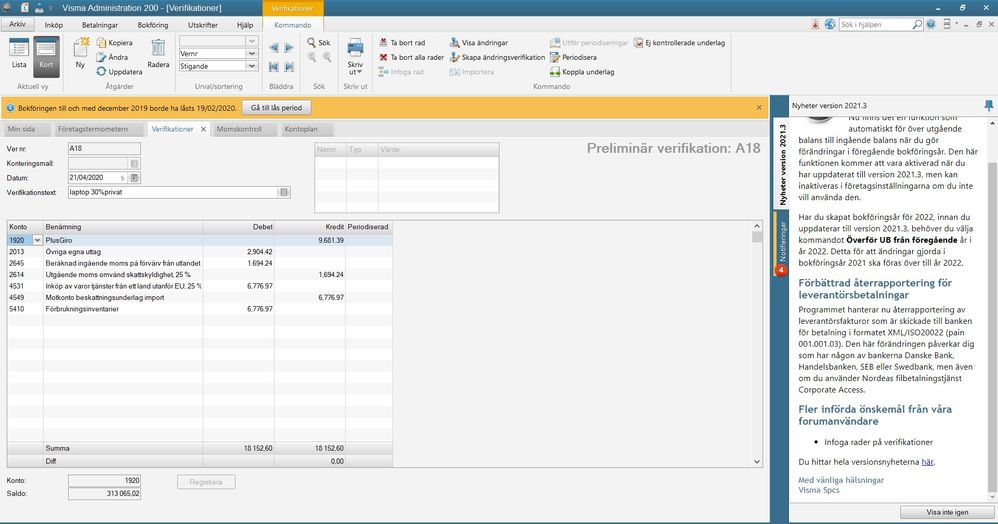Expand the Konto 1920 cell dropdown
Image resolution: width=998 pixels, height=524 pixels.
click(38, 240)
